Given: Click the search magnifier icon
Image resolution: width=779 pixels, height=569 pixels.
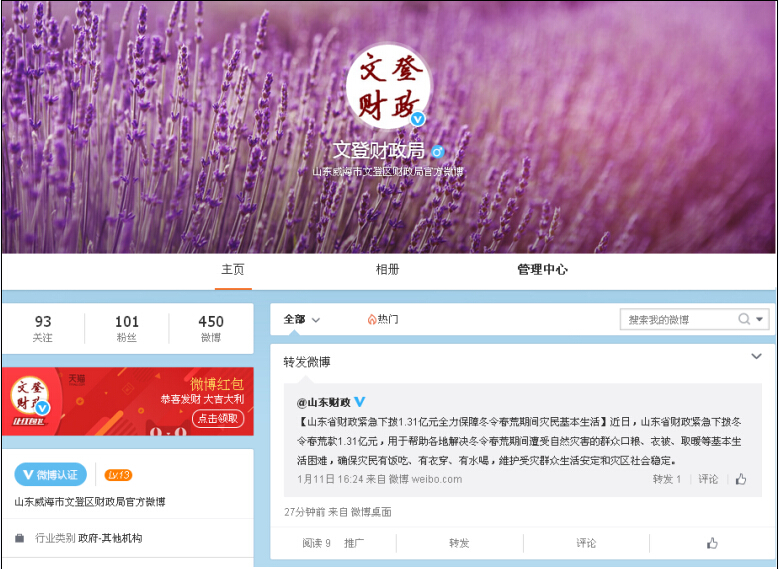Looking at the screenshot, I should pos(744,319).
